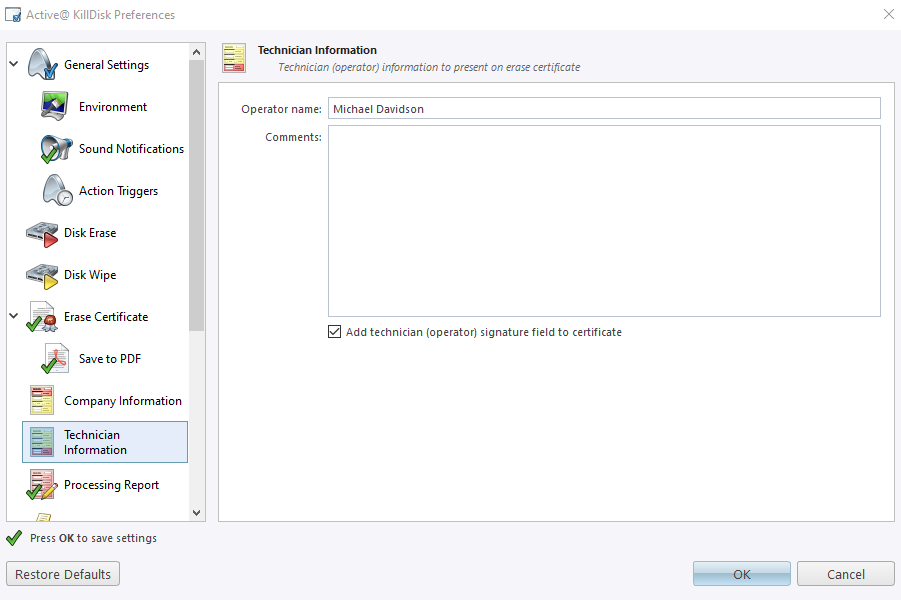Click the Save to PDF icon

click(55, 359)
